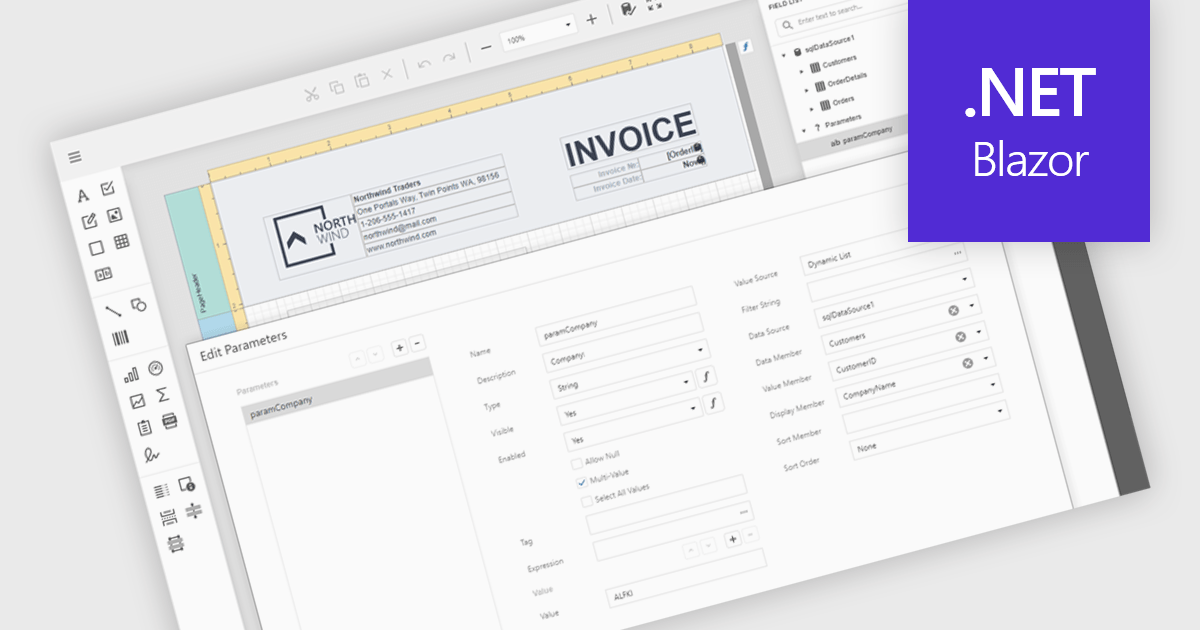Select the Chart (bar graph) tool
Screen dimensions: 1200x630
coord(130,376)
